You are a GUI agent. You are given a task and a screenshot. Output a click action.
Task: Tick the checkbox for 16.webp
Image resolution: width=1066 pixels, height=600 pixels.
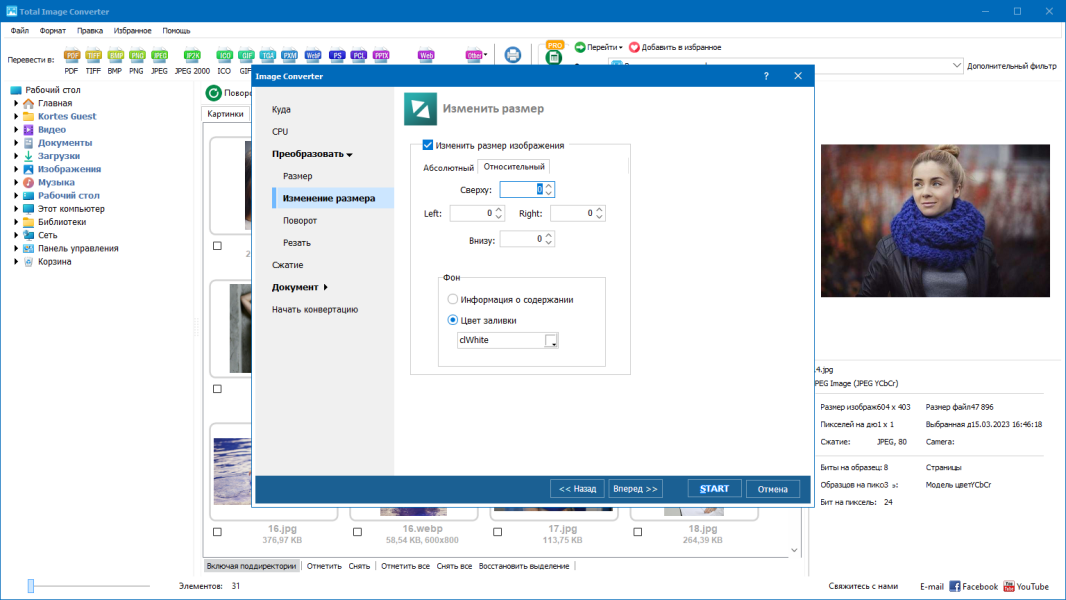pyautogui.click(x=358, y=532)
